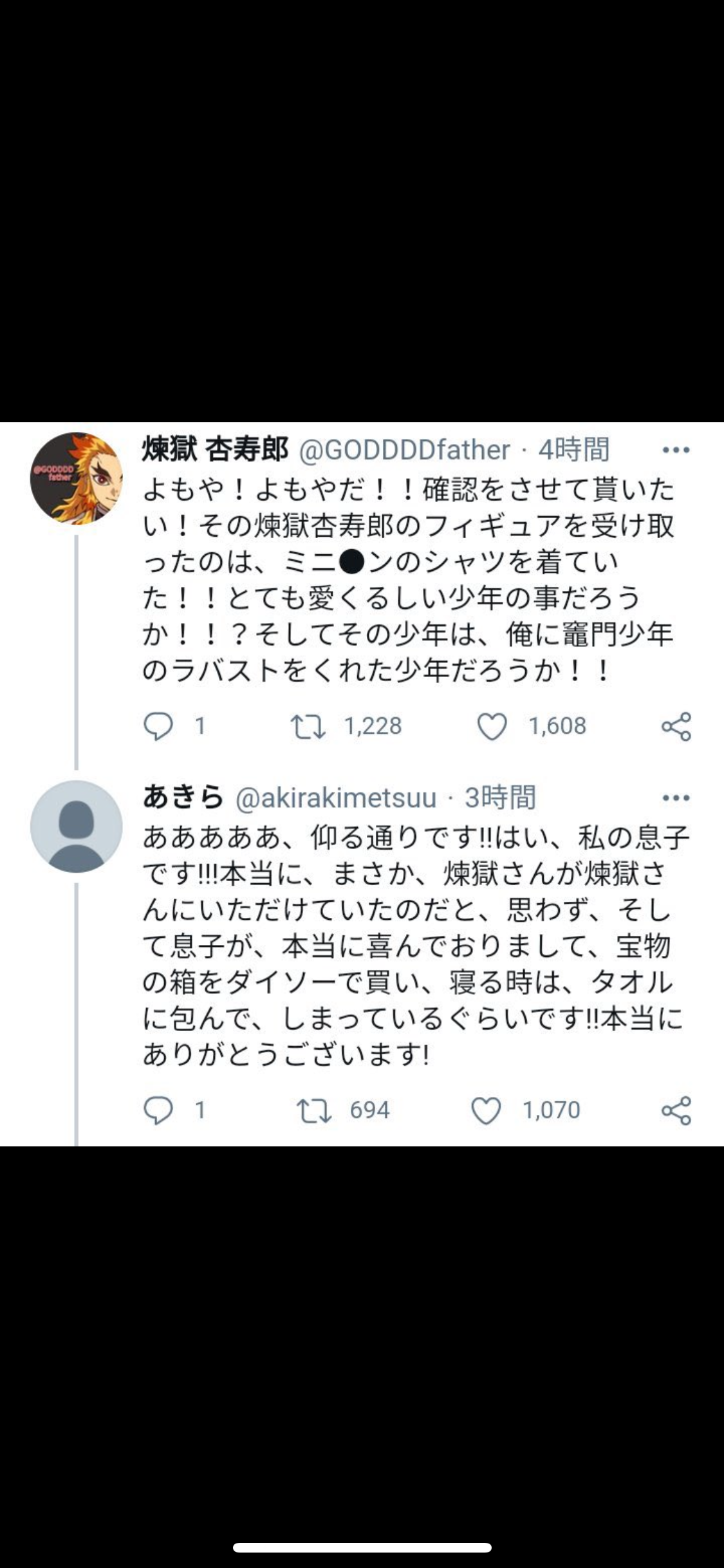Image resolution: width=724 pixels, height=1568 pixels.
Task: Click the 4時間 timestamp
Action: pos(573,449)
